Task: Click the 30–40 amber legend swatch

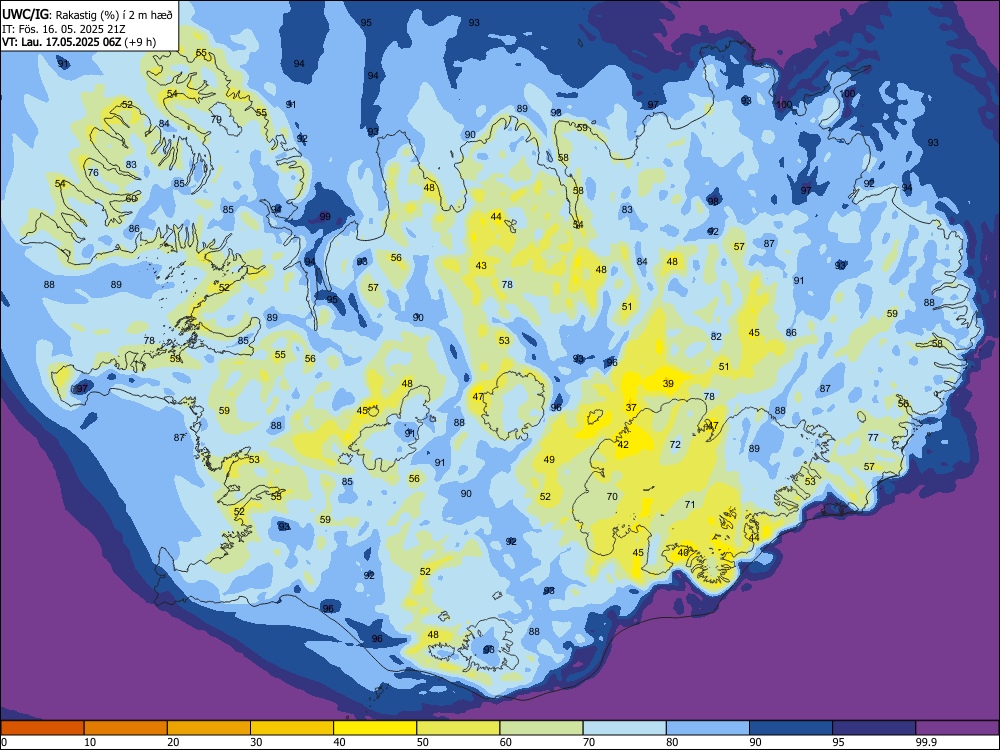Action: click(292, 728)
